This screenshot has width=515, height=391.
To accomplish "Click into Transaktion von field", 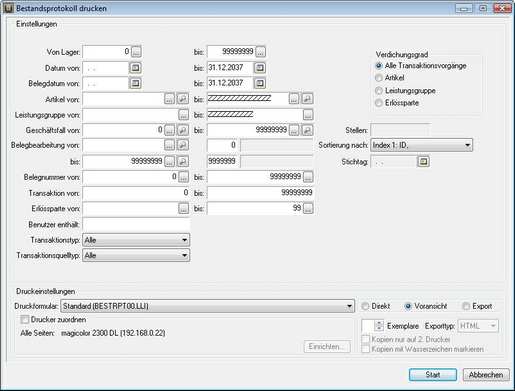I will click(136, 193).
